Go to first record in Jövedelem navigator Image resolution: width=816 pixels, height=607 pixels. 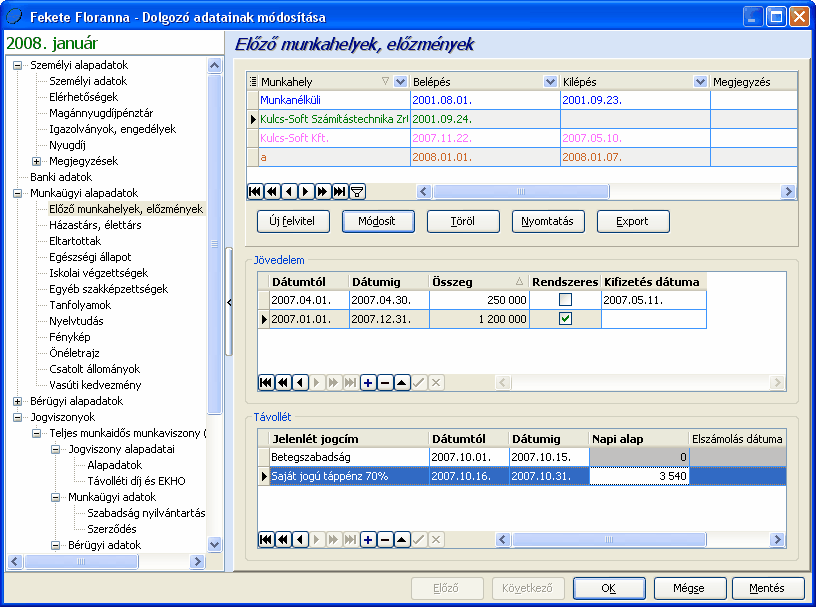point(266,383)
